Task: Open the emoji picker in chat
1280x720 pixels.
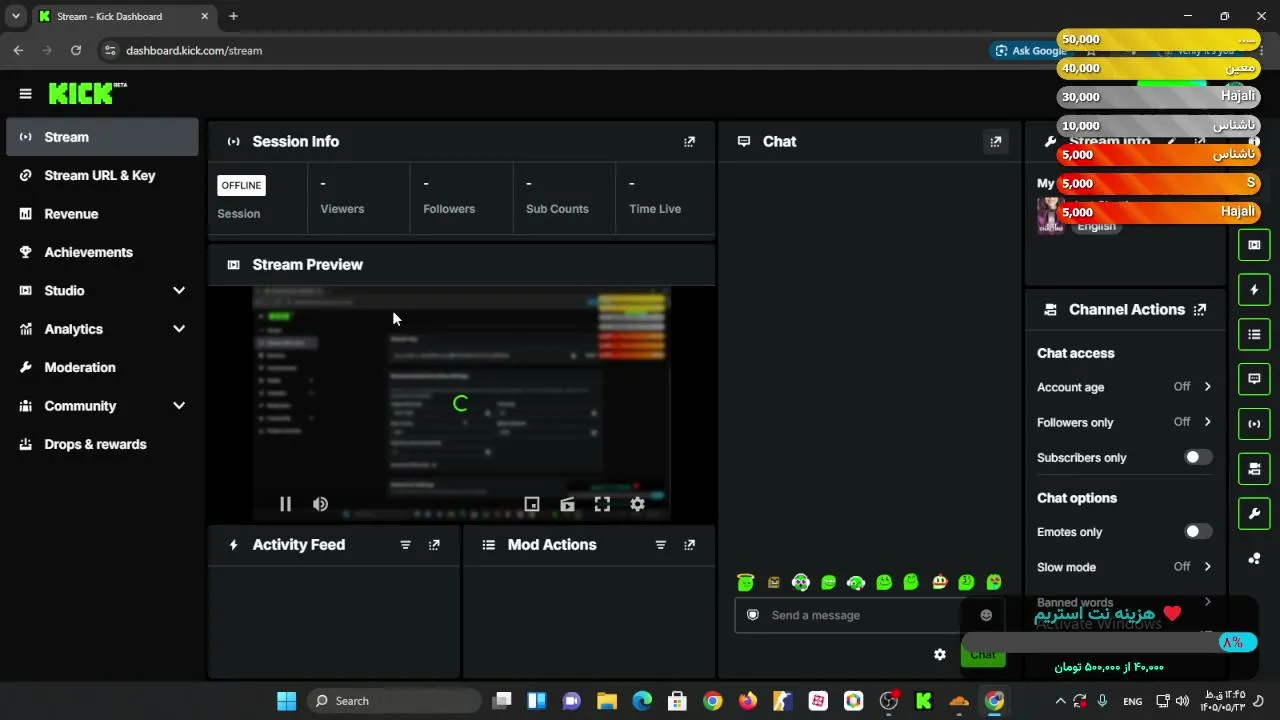Action: (986, 615)
